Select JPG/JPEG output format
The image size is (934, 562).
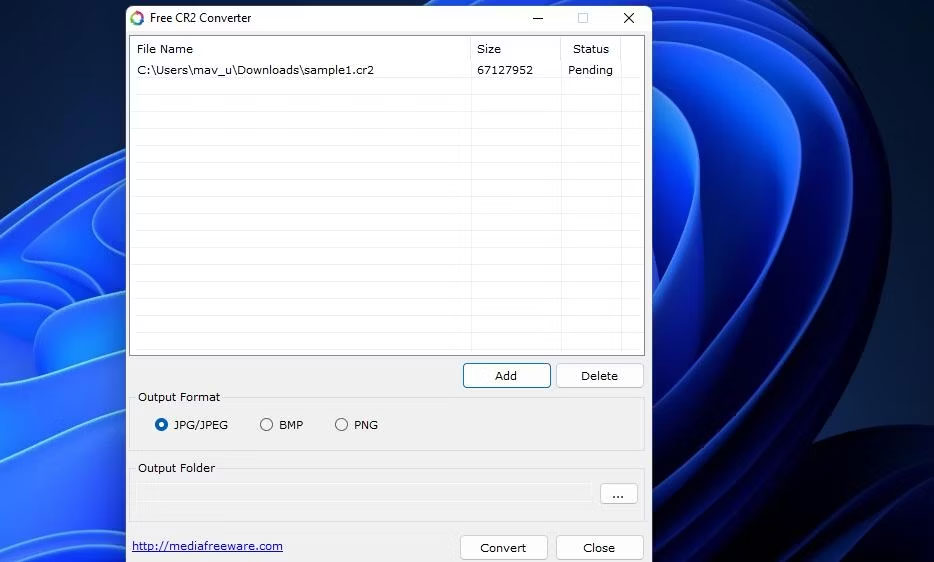pyautogui.click(x=162, y=425)
